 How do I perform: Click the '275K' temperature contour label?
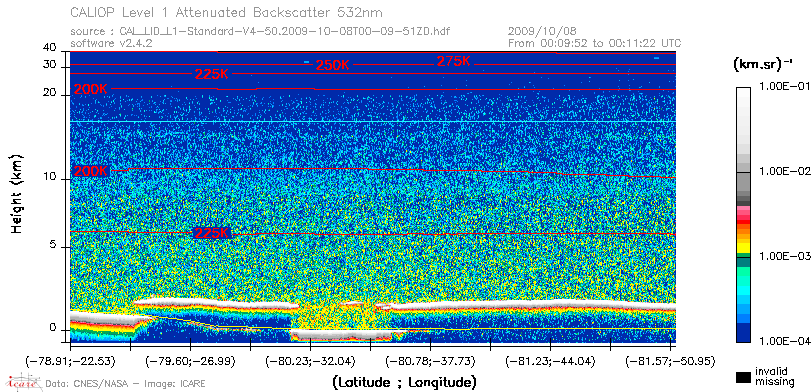454,61
